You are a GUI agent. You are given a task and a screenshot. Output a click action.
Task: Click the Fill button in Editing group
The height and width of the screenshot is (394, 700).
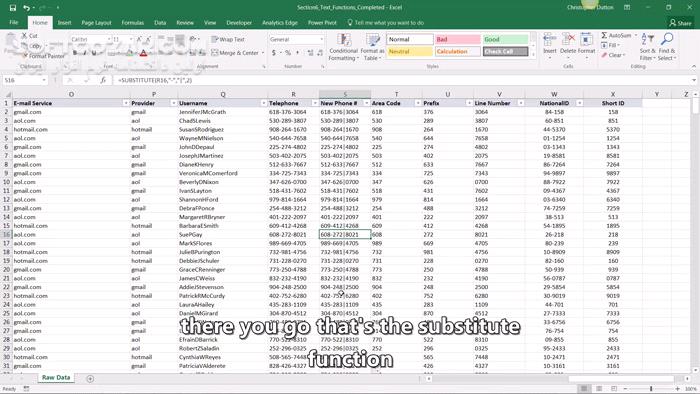pyautogui.click(x=611, y=46)
